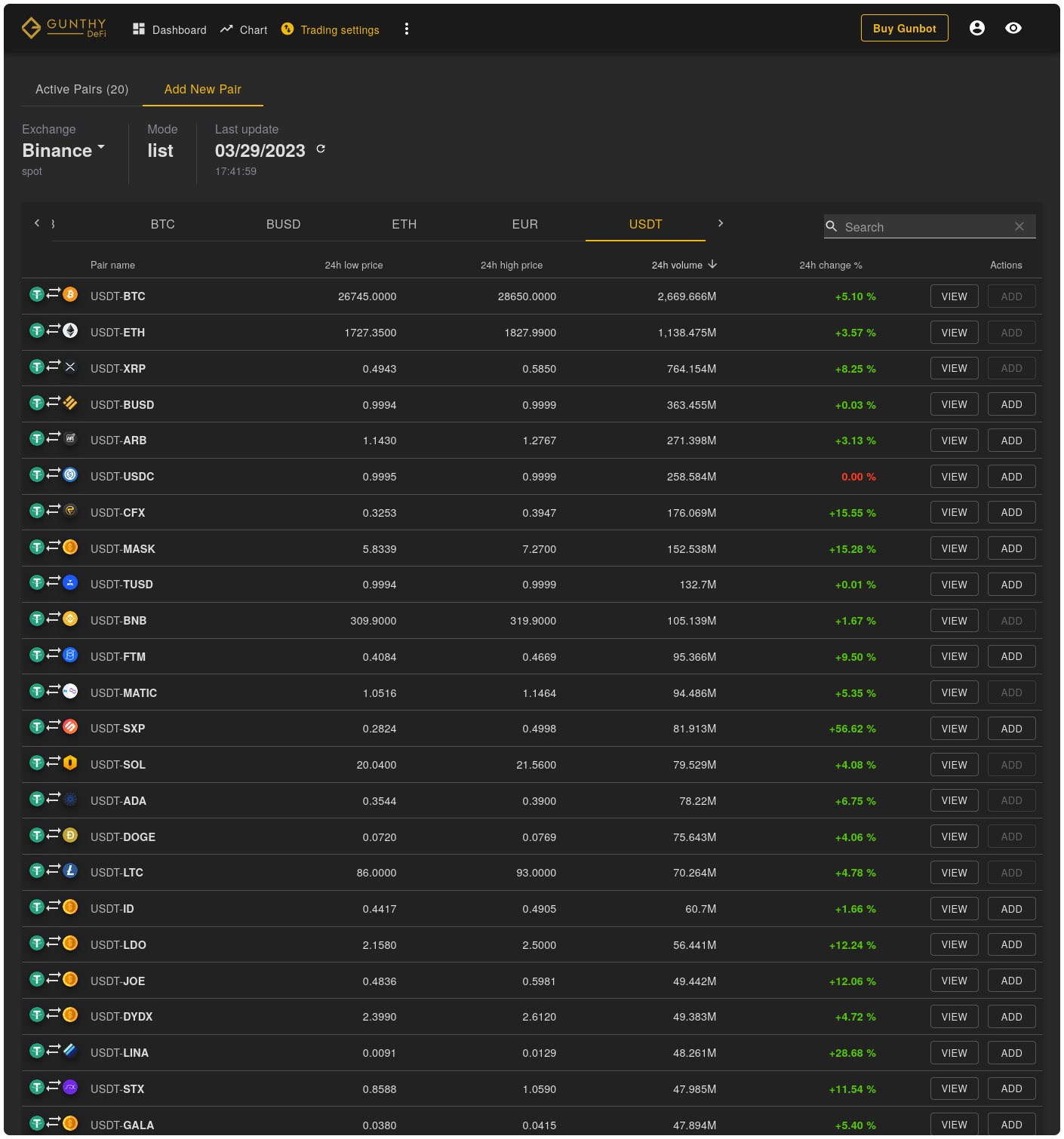Click the Bitcoin coin icon in USDT-BTC row
This screenshot has width=1064, height=1139.
[x=70, y=294]
